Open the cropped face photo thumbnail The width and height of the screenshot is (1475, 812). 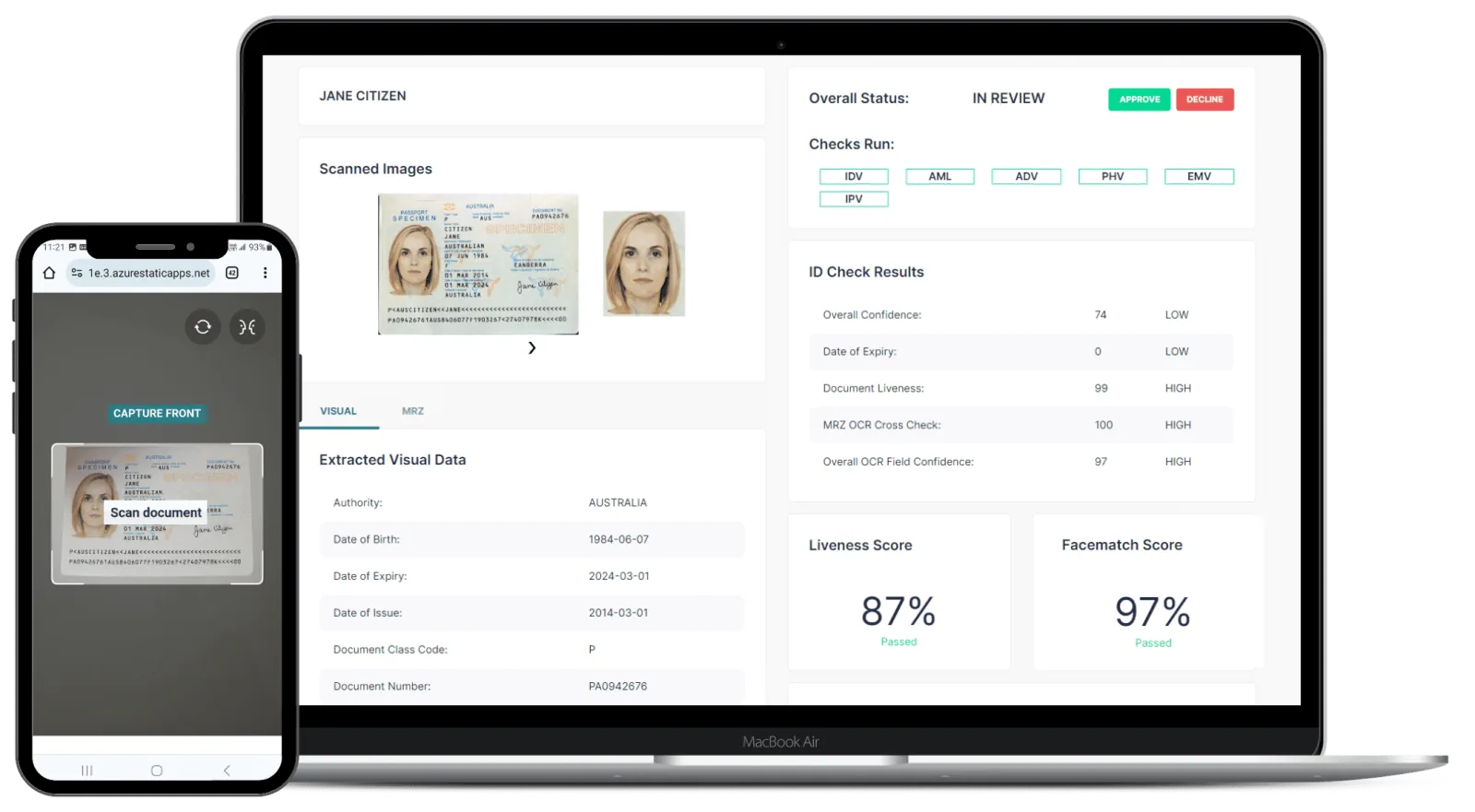click(644, 264)
